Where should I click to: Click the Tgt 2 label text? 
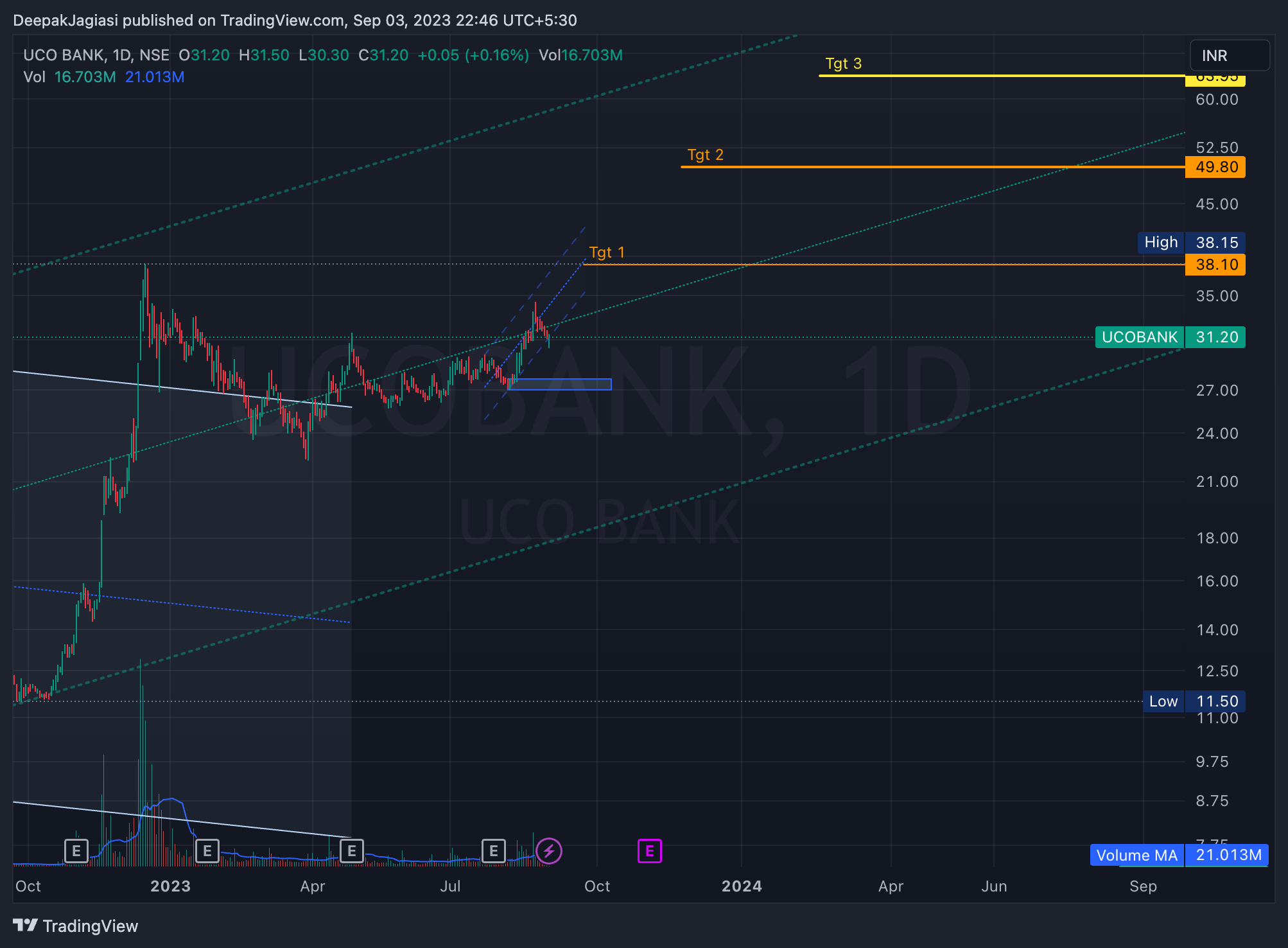tap(705, 155)
